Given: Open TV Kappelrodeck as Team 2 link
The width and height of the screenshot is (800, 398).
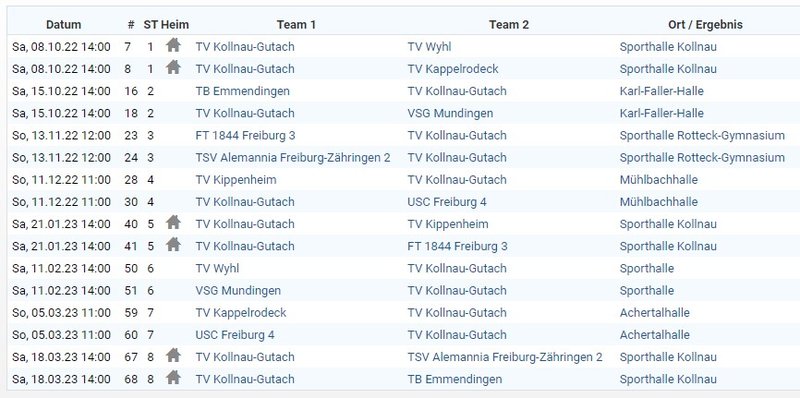Looking at the screenshot, I should [x=453, y=69].
